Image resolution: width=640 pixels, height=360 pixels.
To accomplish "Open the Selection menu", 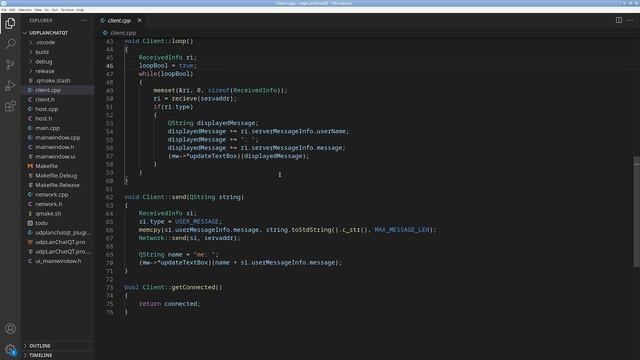I will (x=24, y=10).
